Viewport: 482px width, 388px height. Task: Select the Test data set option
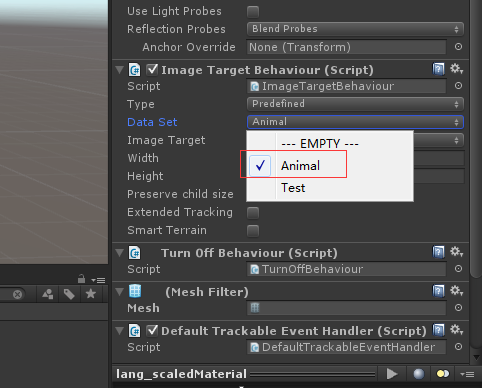tap(330, 188)
